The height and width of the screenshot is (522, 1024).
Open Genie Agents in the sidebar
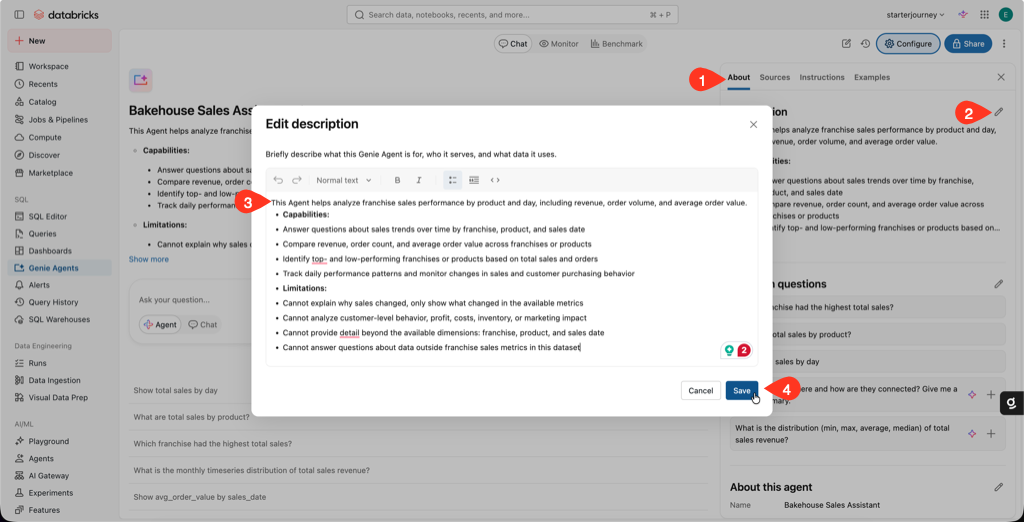point(59,268)
